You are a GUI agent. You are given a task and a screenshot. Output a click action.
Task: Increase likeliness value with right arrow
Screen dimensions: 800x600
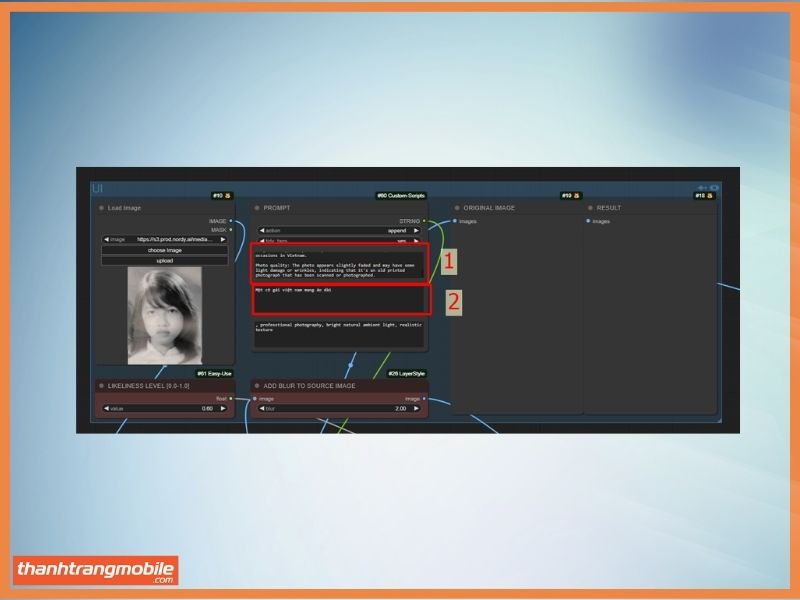pyautogui.click(x=223, y=409)
